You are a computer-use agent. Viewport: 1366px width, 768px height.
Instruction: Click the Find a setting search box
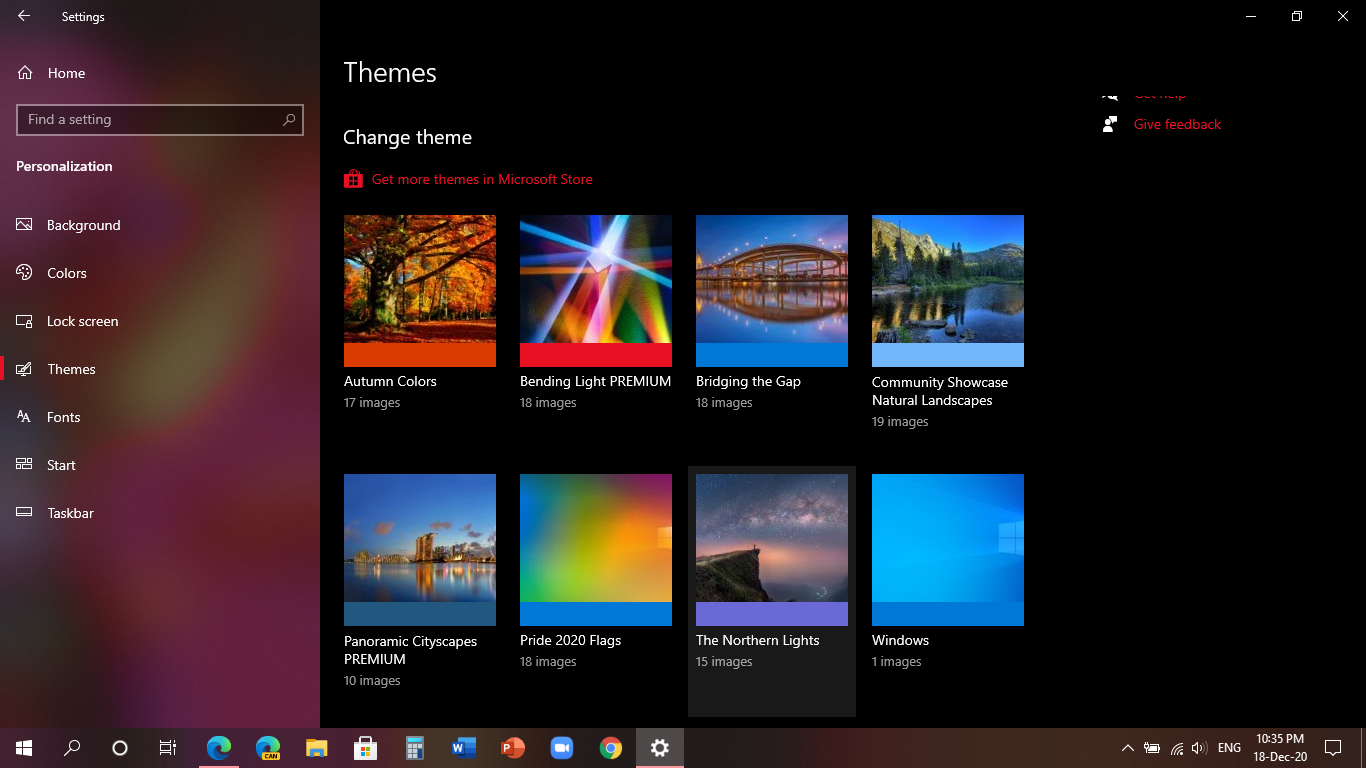tap(160, 119)
